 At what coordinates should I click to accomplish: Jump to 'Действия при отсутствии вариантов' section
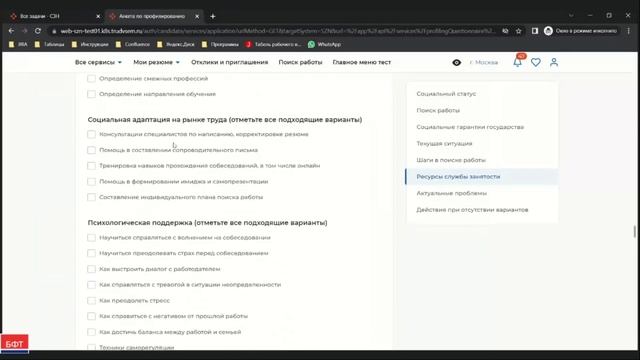(472, 210)
